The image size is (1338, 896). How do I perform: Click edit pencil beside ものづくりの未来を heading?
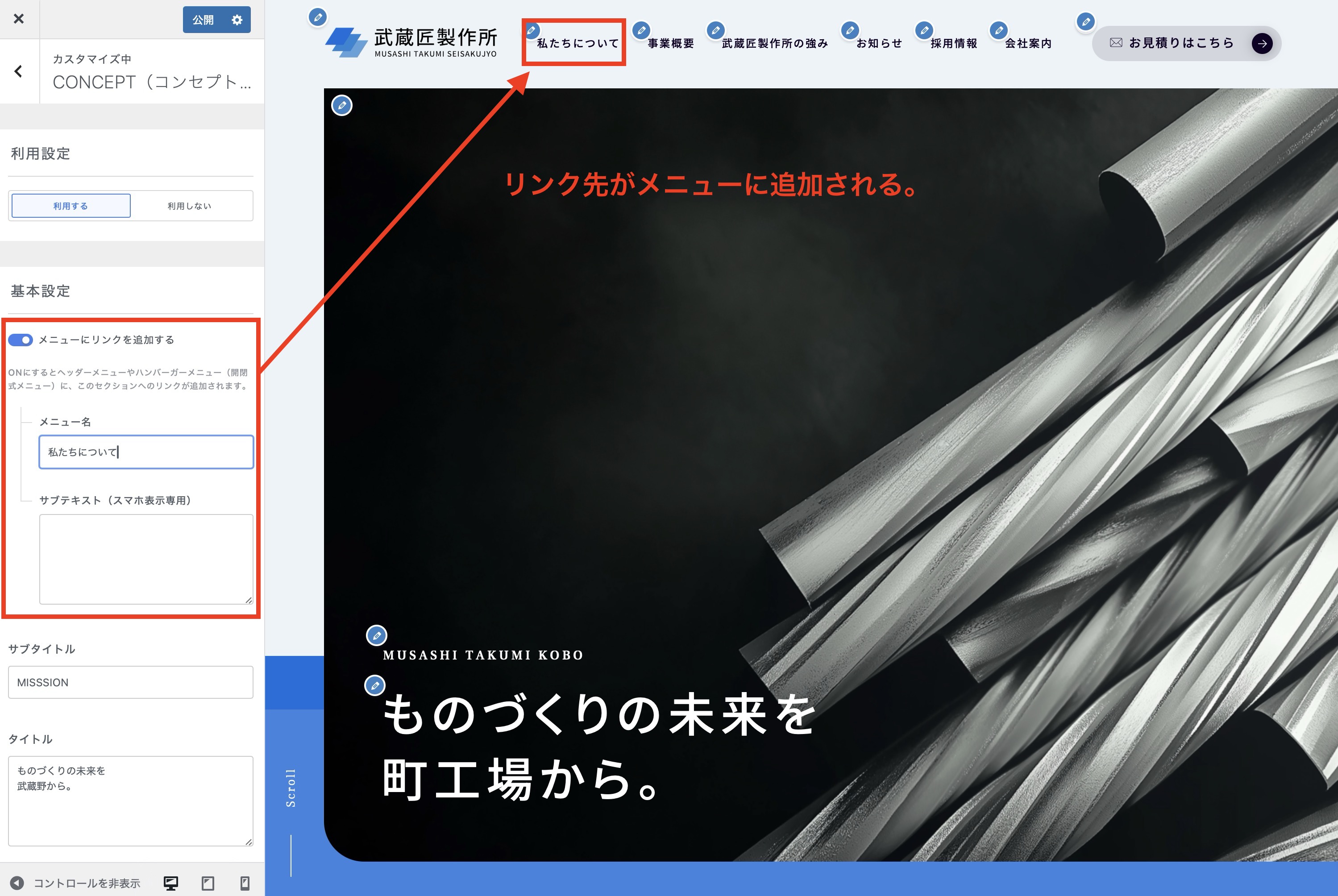pyautogui.click(x=375, y=685)
